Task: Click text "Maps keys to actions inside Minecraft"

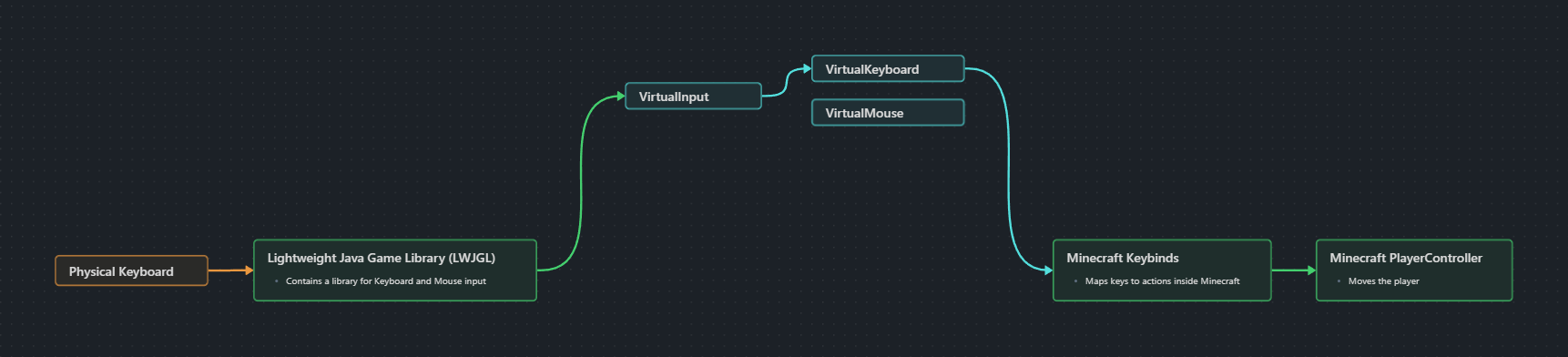Action: pyautogui.click(x=1162, y=281)
